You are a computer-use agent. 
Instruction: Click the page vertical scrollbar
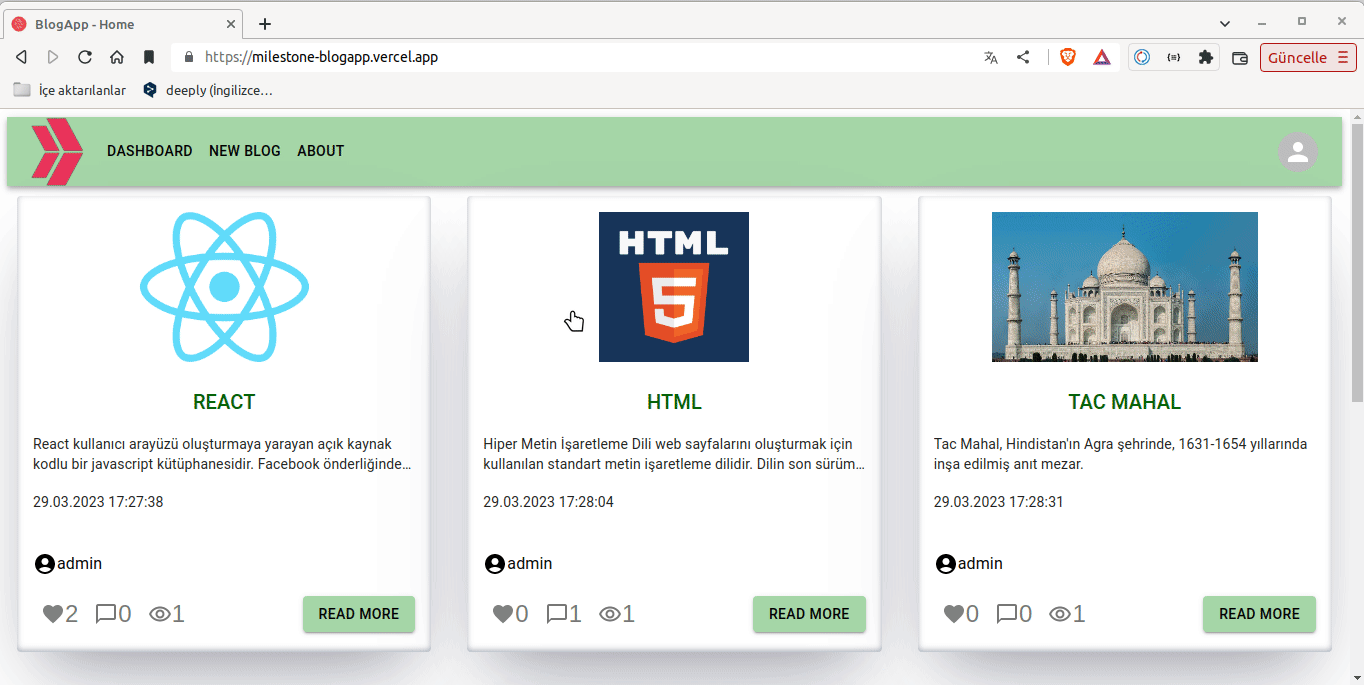coord(1357,263)
